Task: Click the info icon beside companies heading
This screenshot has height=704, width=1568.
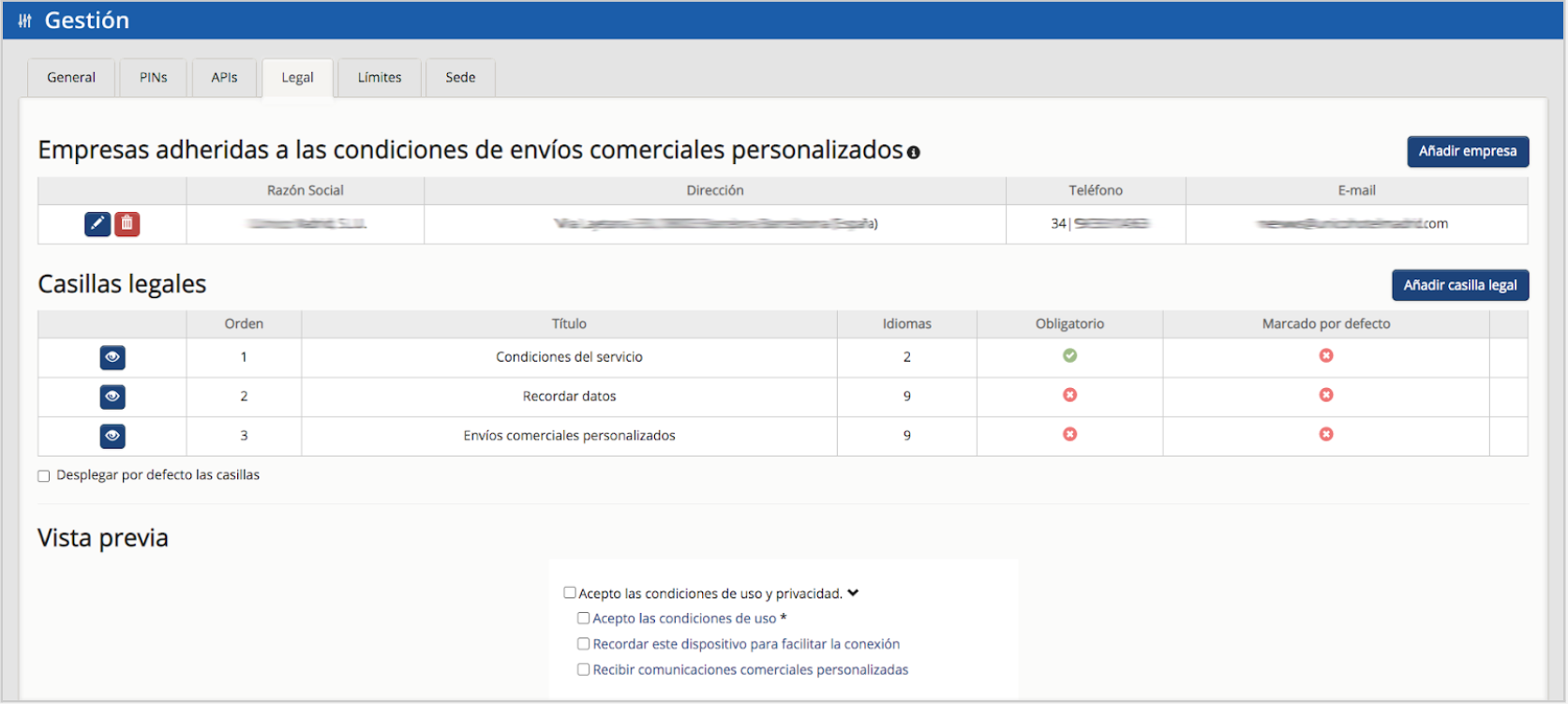Action: point(914,153)
